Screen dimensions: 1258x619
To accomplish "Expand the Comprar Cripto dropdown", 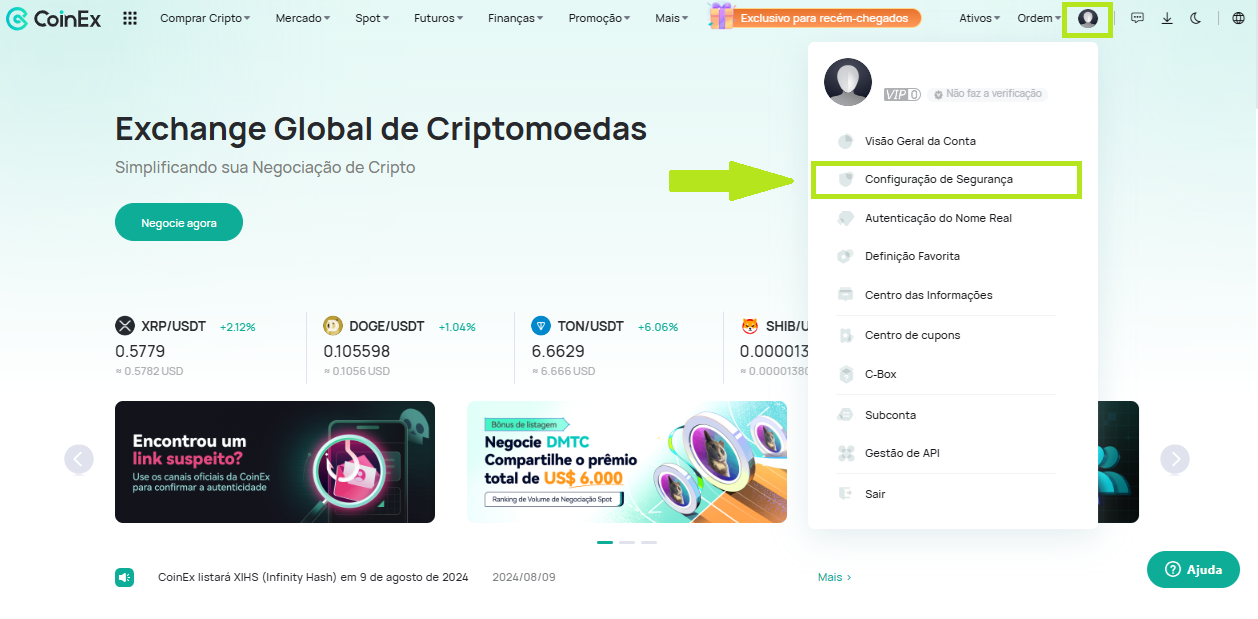I will [x=205, y=18].
